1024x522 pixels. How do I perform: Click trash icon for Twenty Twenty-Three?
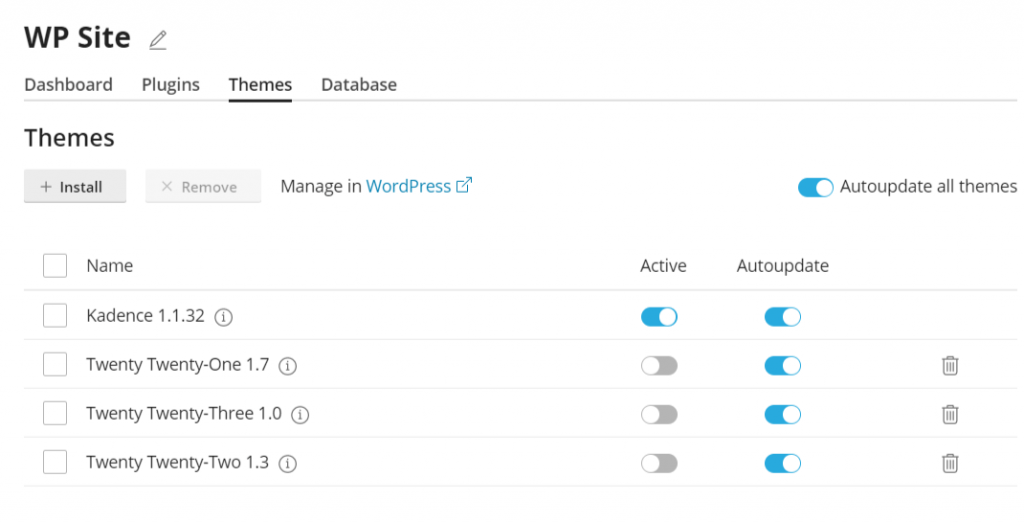950,414
